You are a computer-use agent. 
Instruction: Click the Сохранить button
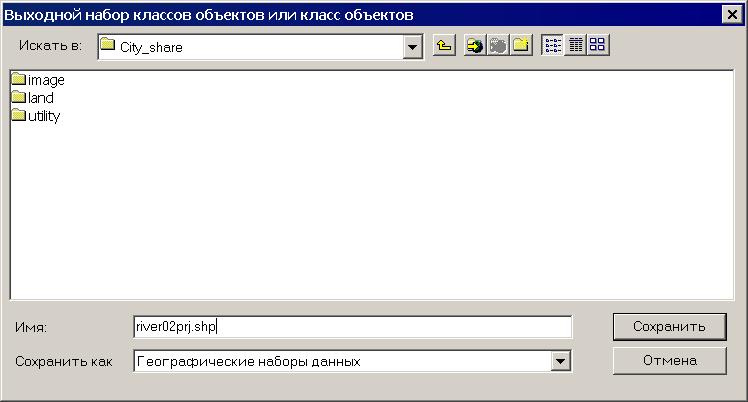(x=669, y=327)
